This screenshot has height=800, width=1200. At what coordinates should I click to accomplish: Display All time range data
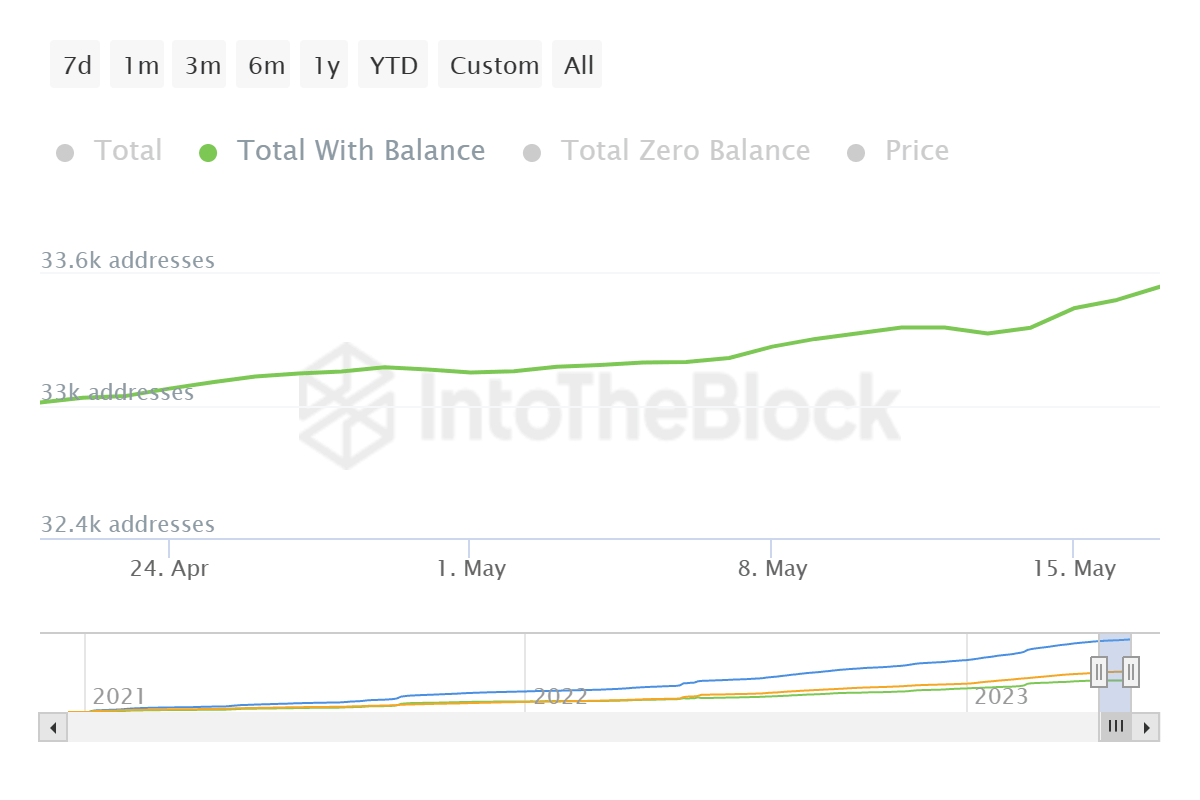[578, 66]
